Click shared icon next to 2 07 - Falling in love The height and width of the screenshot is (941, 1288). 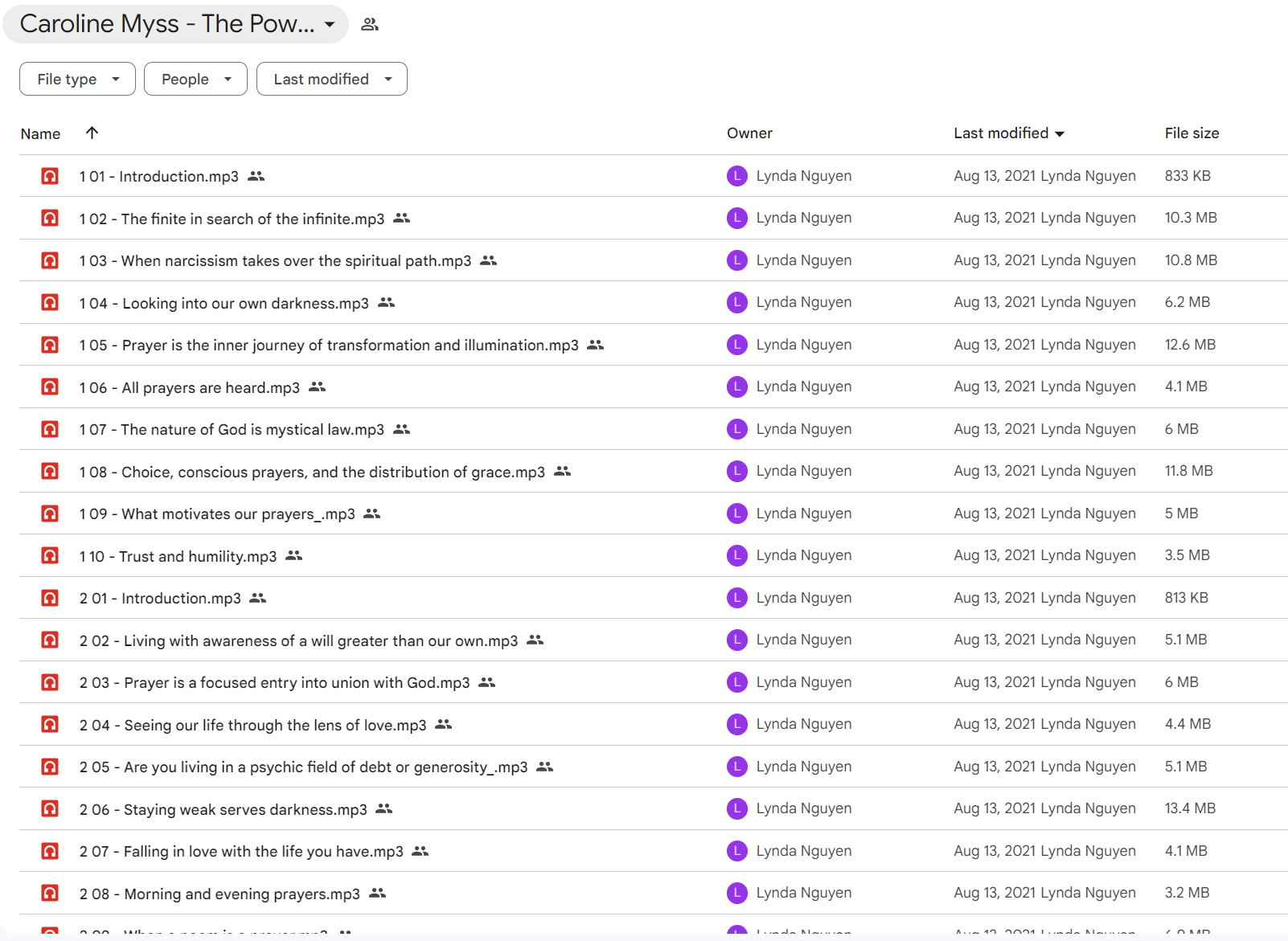click(x=420, y=851)
